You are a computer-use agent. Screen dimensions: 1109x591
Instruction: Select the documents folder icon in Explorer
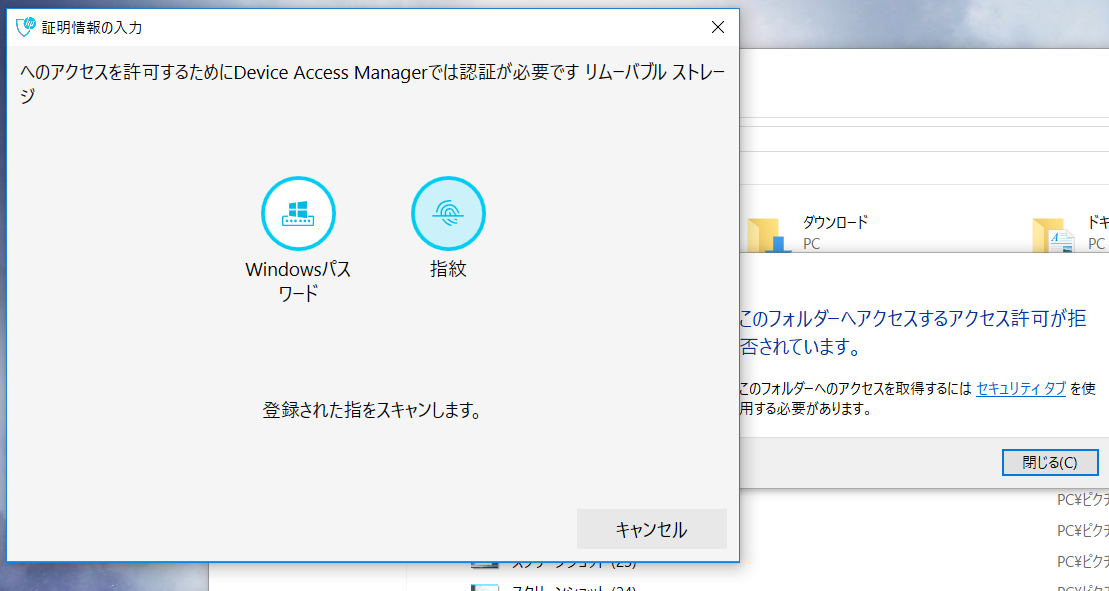click(1054, 233)
